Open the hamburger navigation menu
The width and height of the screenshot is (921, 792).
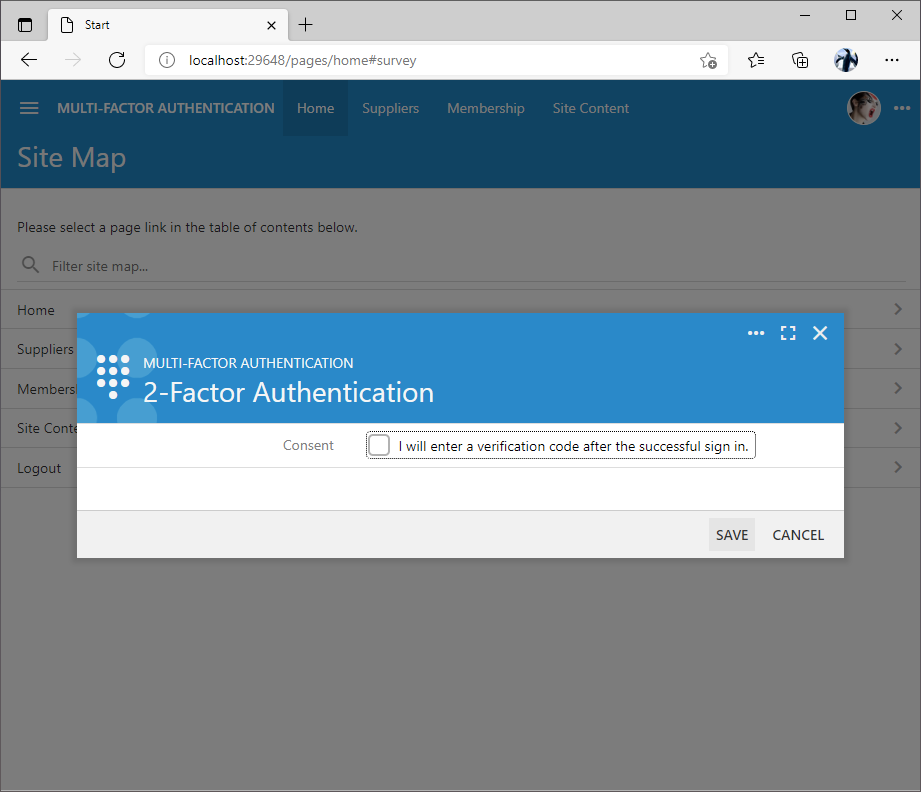click(29, 108)
